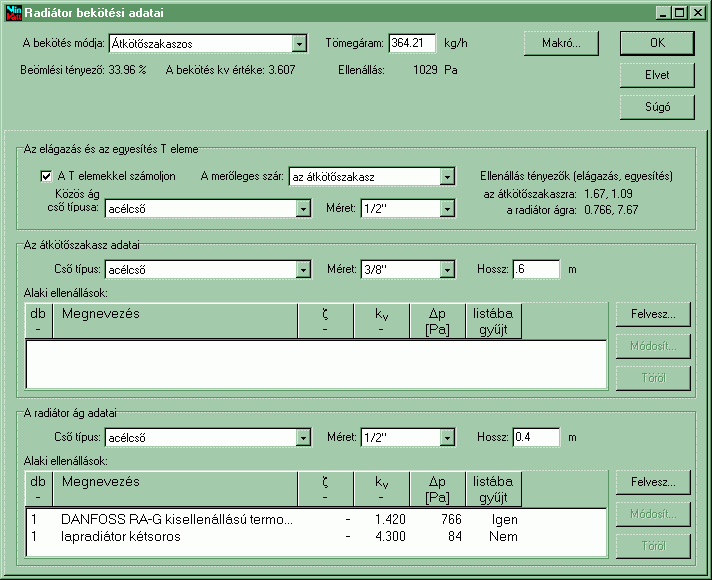Click Megnevezés header in radiátor ág table
This screenshot has width=712, height=580.
pos(175,489)
